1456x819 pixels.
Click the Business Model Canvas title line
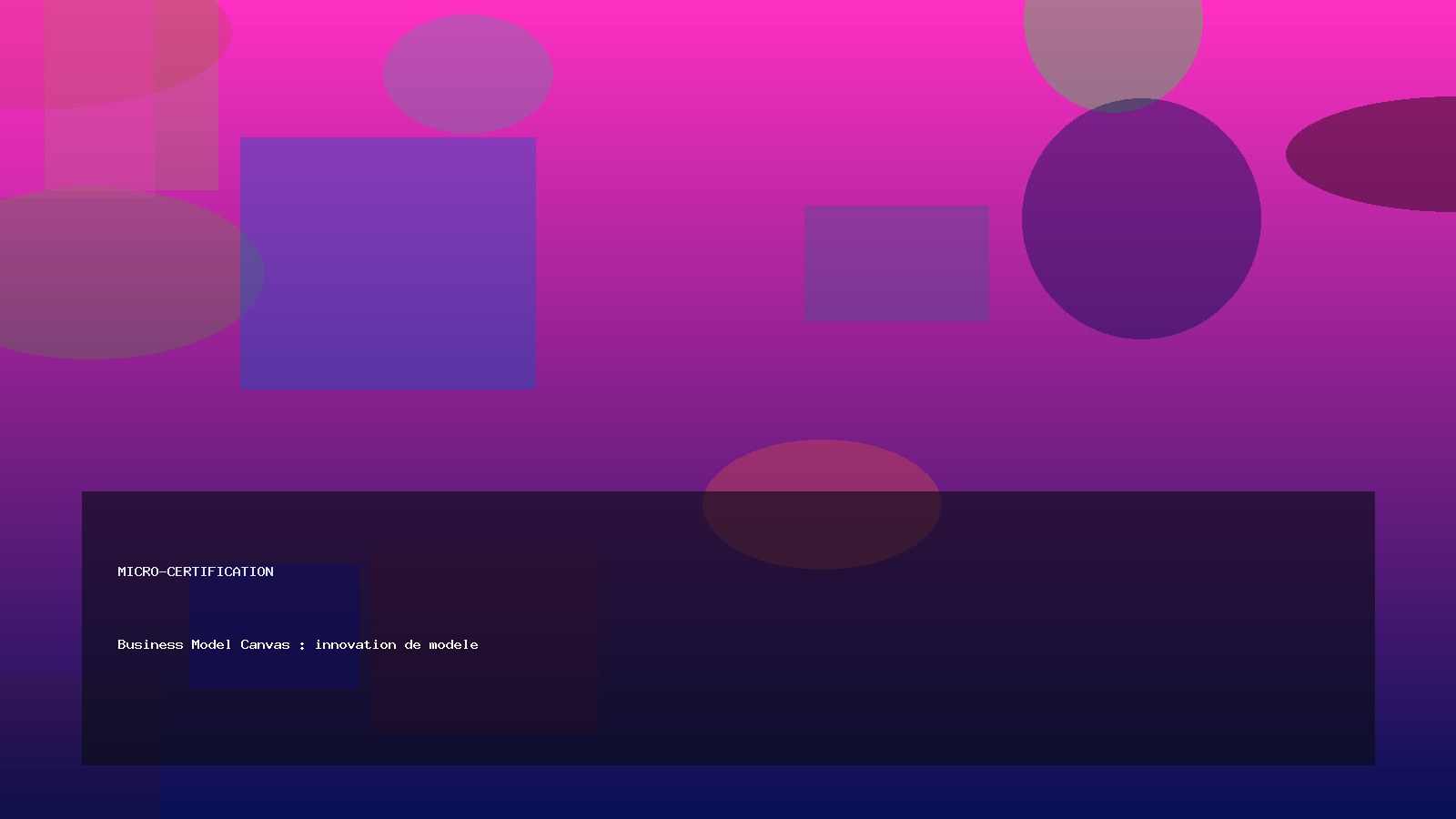tap(297, 644)
